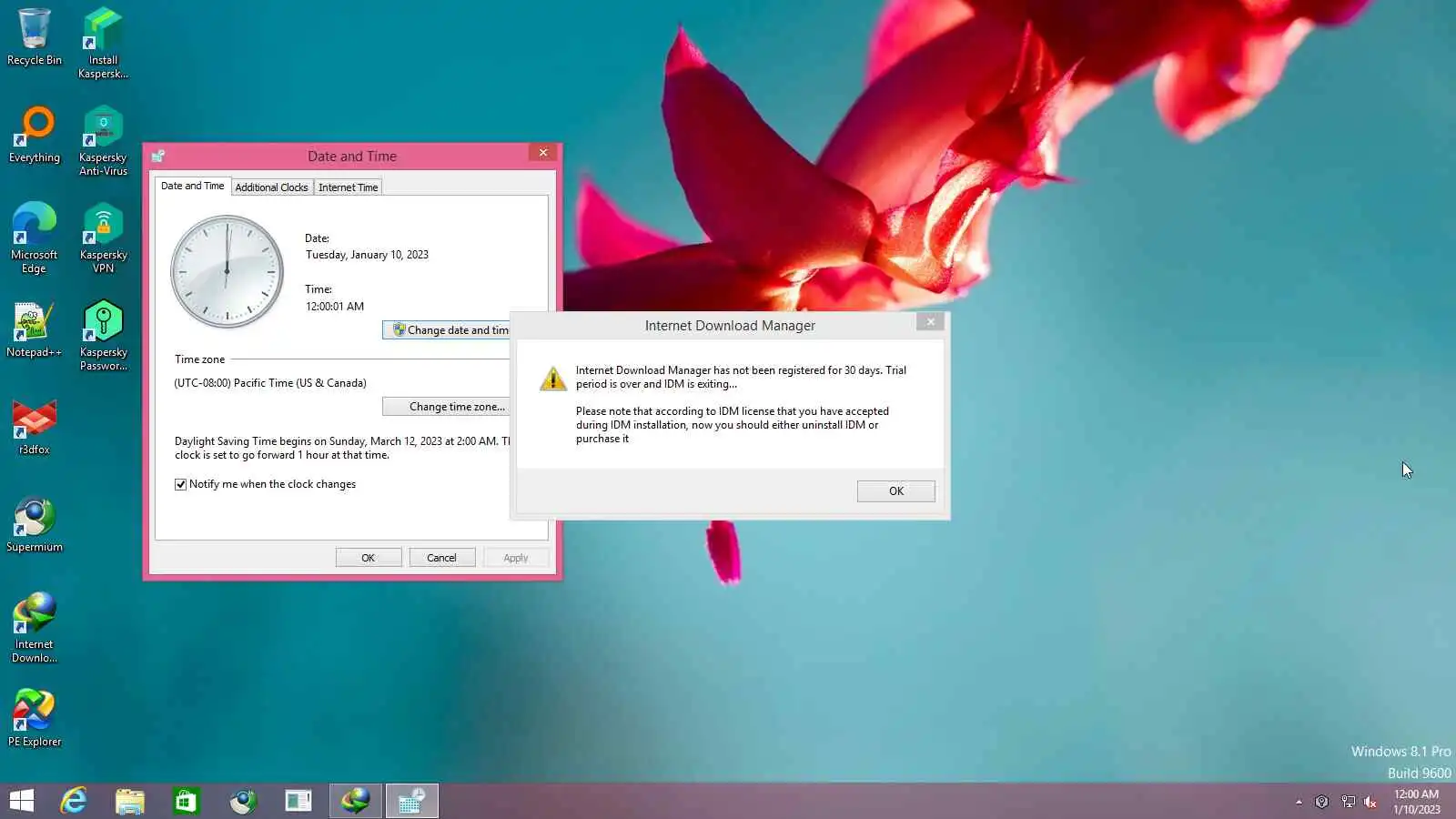Switch to the Internet Time tab
Image resolution: width=1456 pixels, height=819 pixels.
pos(348,187)
